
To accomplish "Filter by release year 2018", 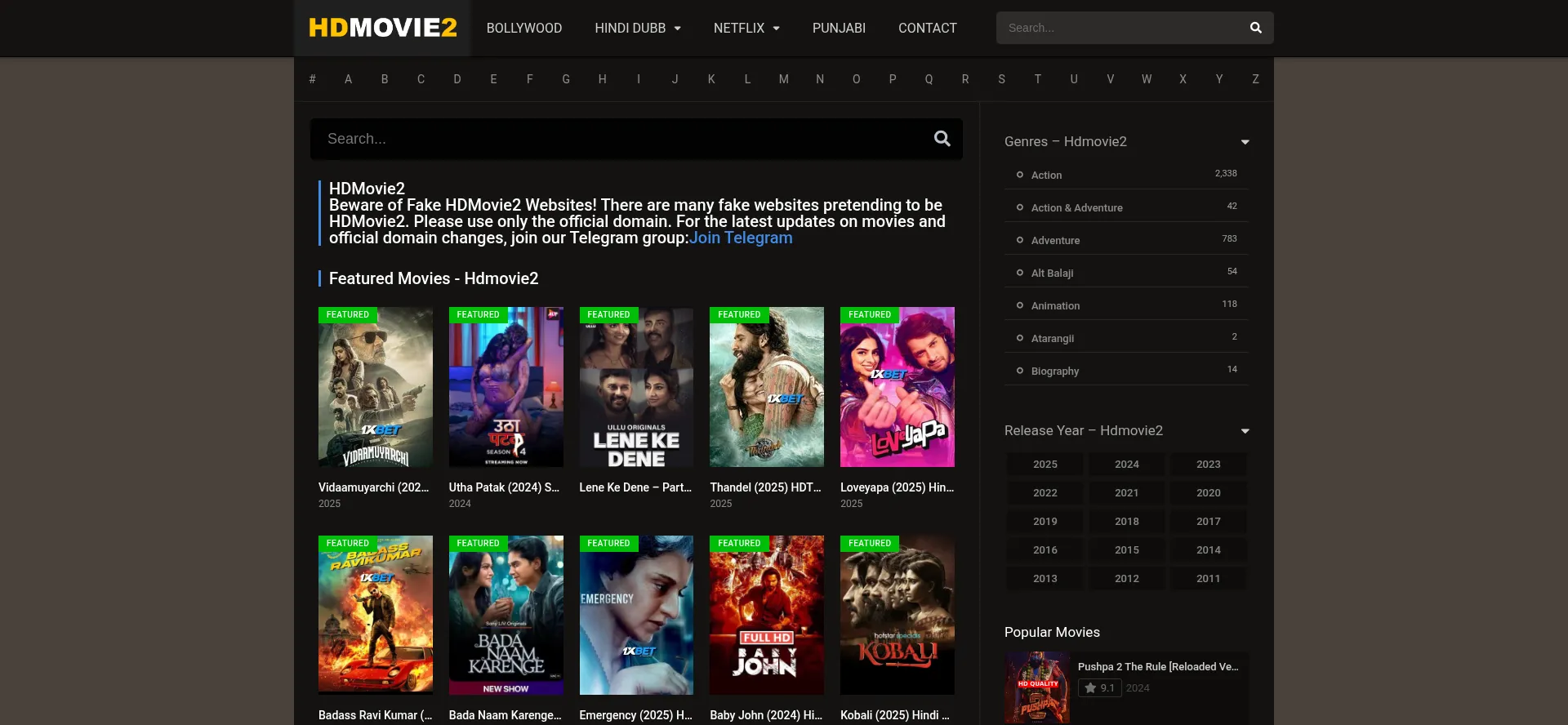I will pyautogui.click(x=1127, y=521).
